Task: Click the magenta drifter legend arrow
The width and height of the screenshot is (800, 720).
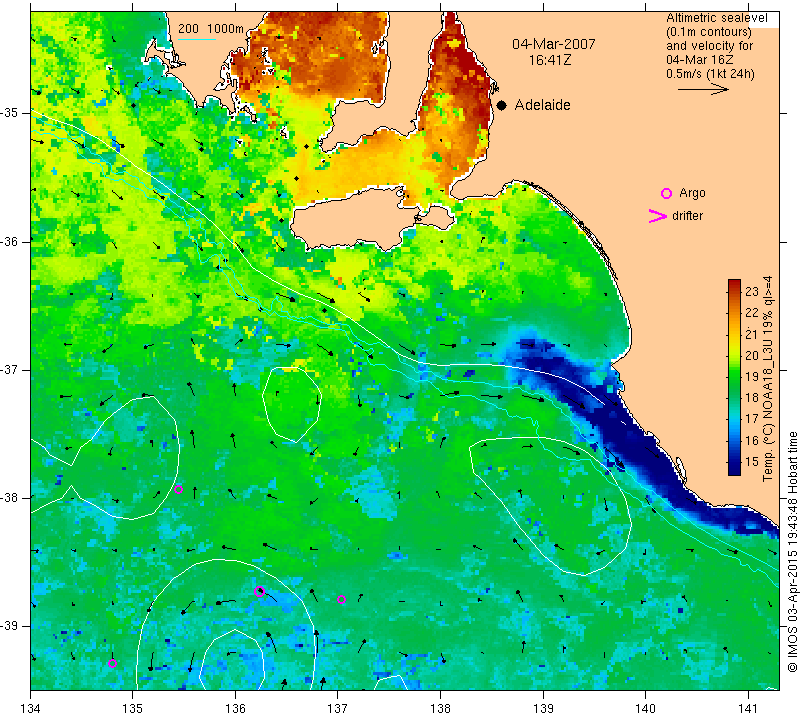Action: click(658, 216)
